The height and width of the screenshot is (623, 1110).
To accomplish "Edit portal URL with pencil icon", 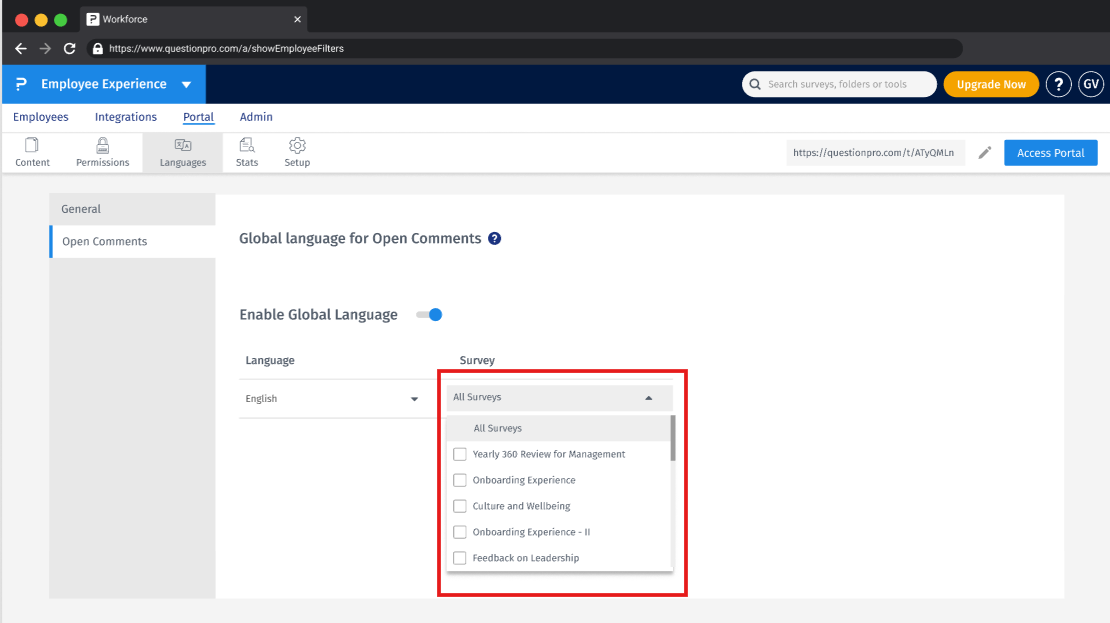I will (x=985, y=153).
